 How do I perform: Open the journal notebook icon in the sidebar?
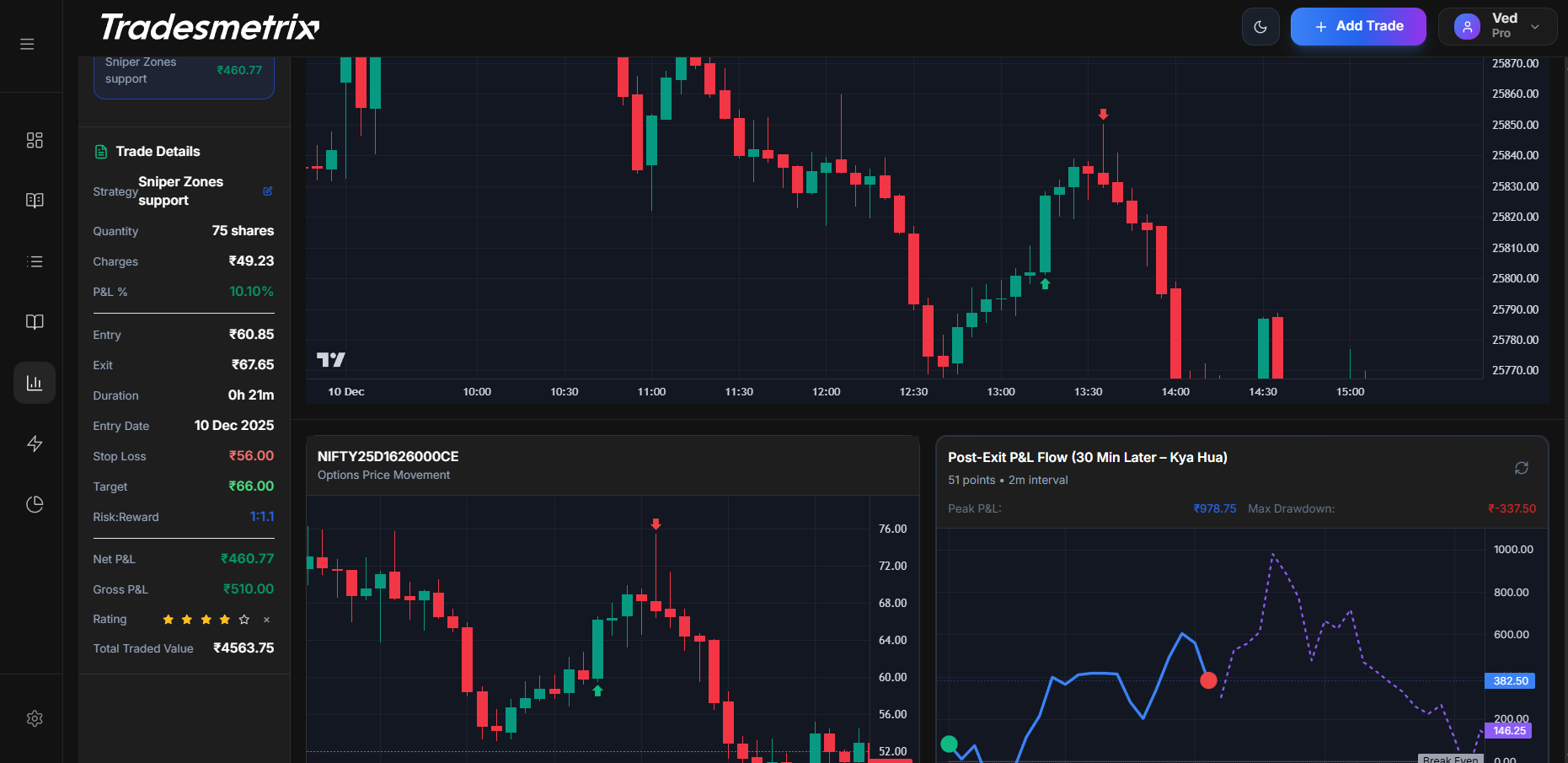click(x=35, y=201)
